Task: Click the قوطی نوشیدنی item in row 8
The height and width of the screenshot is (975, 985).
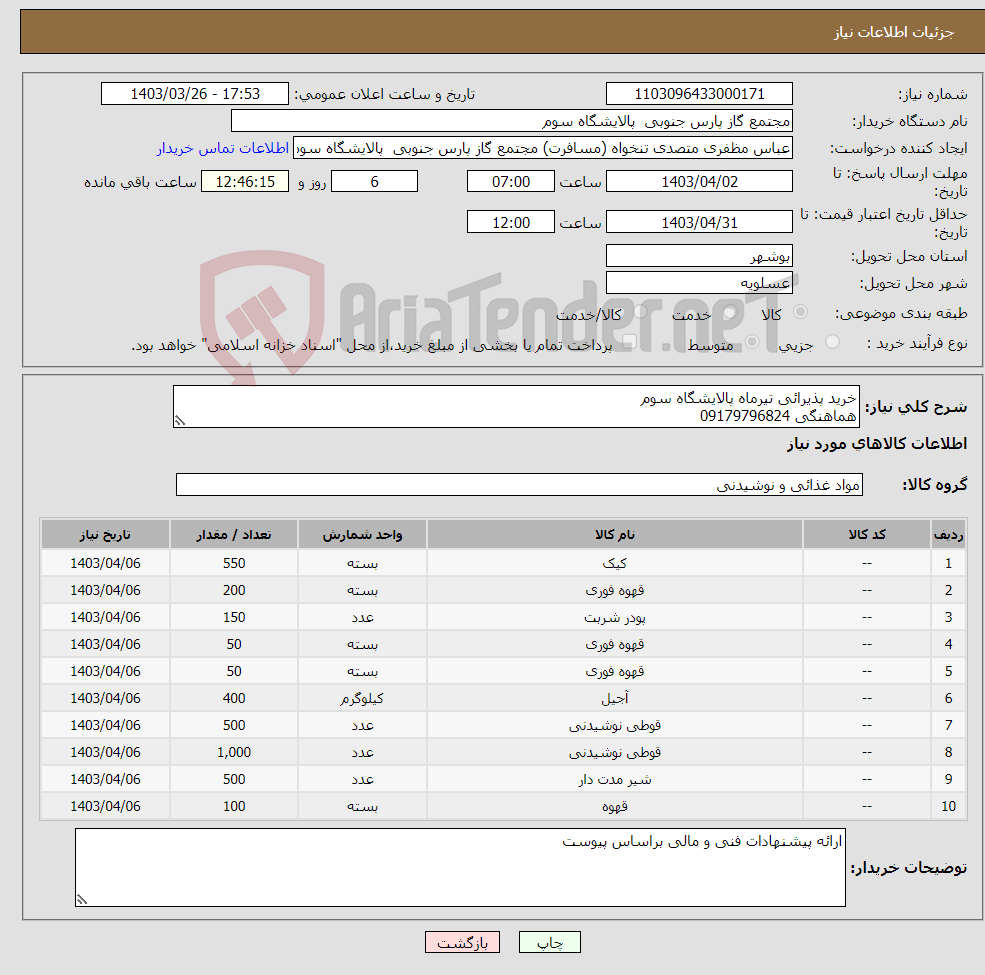Action: click(x=614, y=752)
